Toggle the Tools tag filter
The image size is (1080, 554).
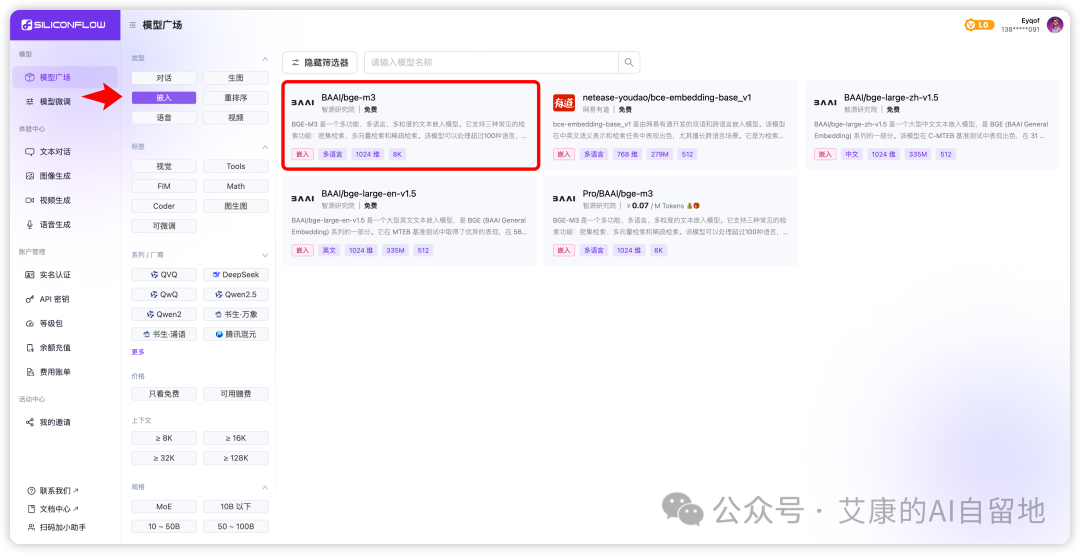[236, 166]
